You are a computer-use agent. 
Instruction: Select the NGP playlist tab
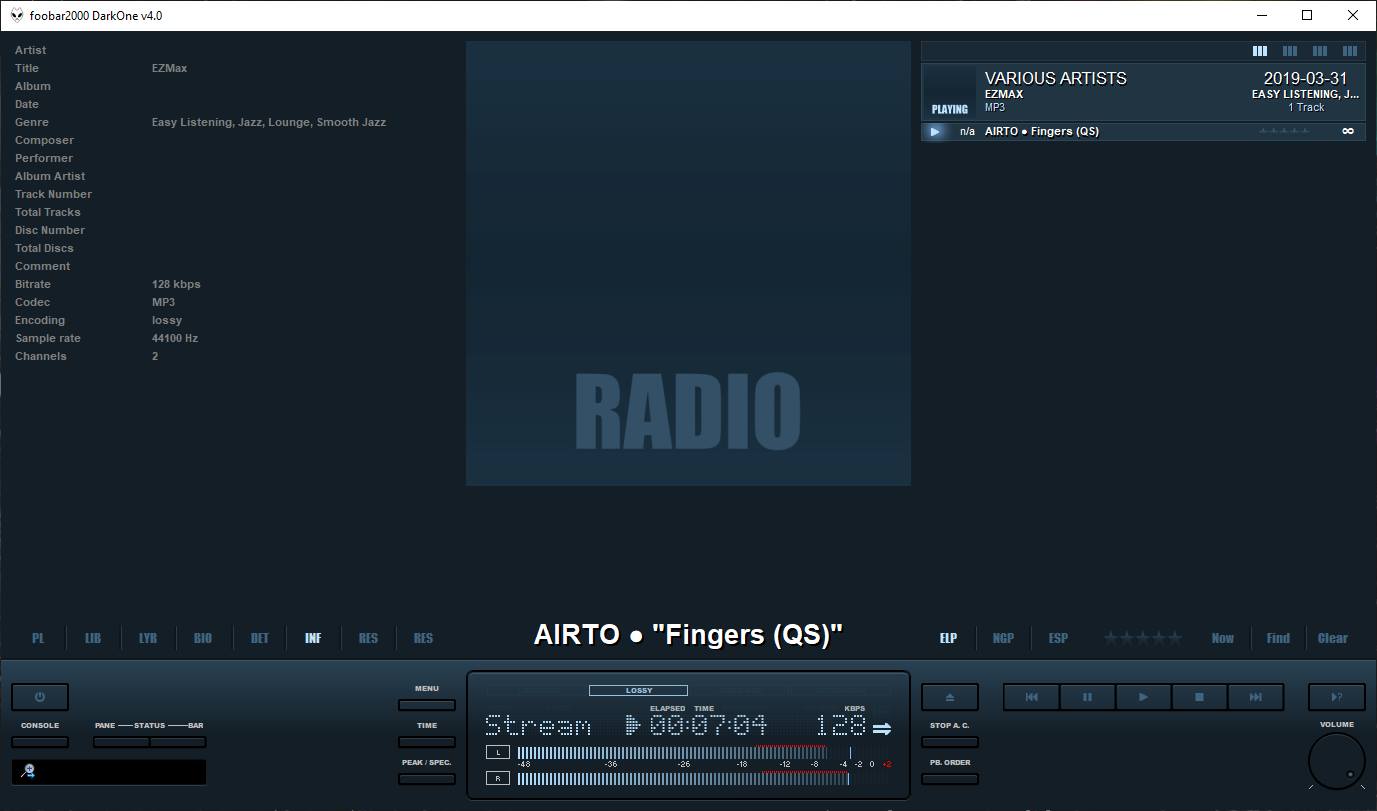1003,638
